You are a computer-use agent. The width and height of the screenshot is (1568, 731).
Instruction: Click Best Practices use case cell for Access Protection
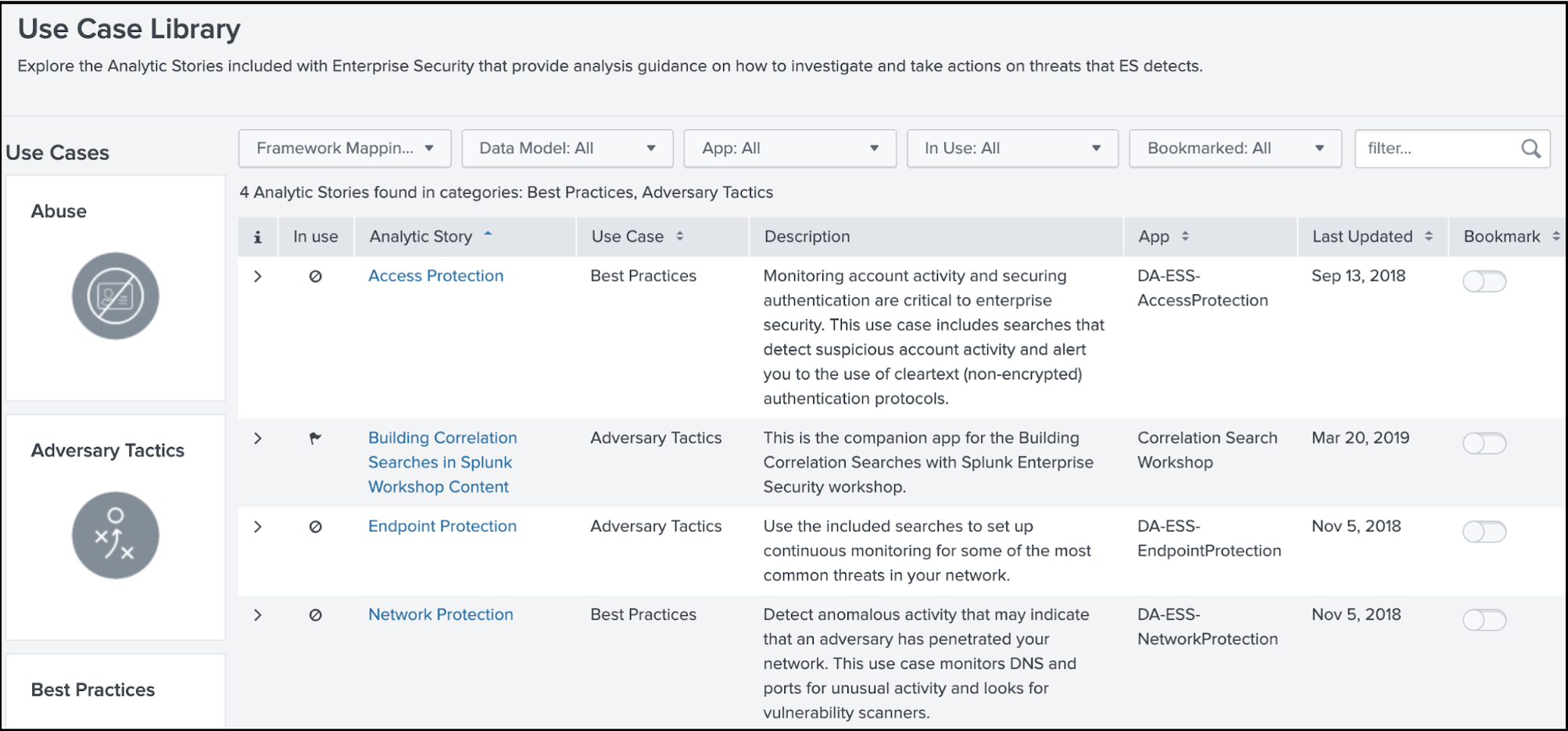(643, 276)
